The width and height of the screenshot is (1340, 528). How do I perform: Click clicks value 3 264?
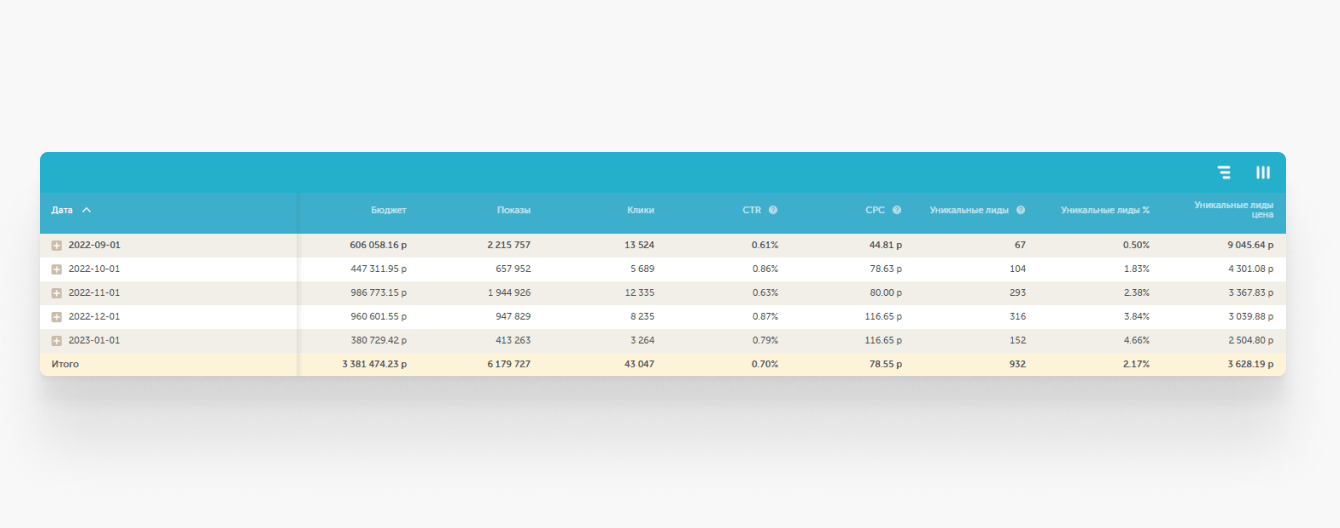point(642,341)
